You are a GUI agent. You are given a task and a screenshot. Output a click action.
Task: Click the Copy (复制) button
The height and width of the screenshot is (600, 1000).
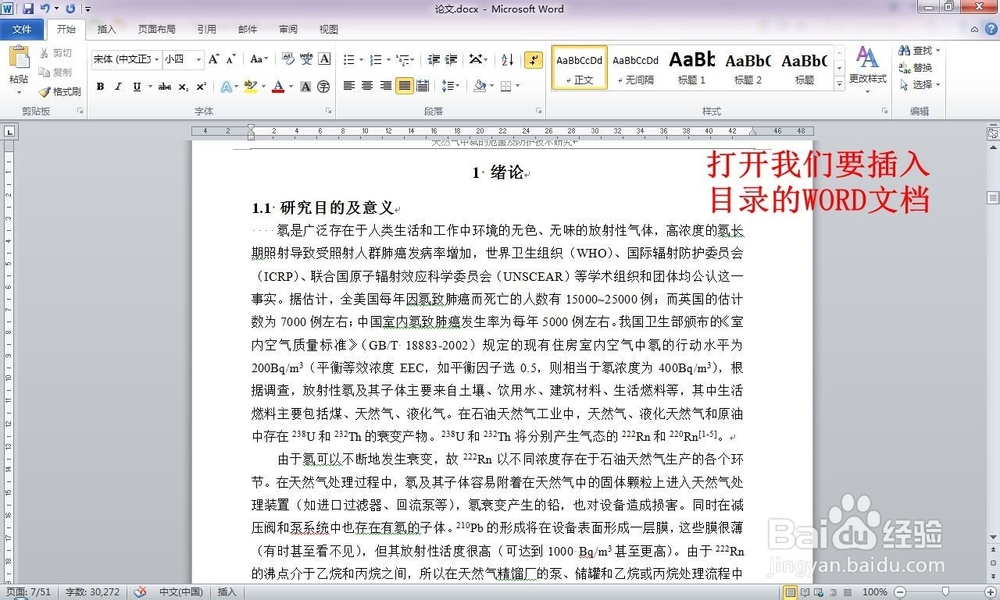55,72
